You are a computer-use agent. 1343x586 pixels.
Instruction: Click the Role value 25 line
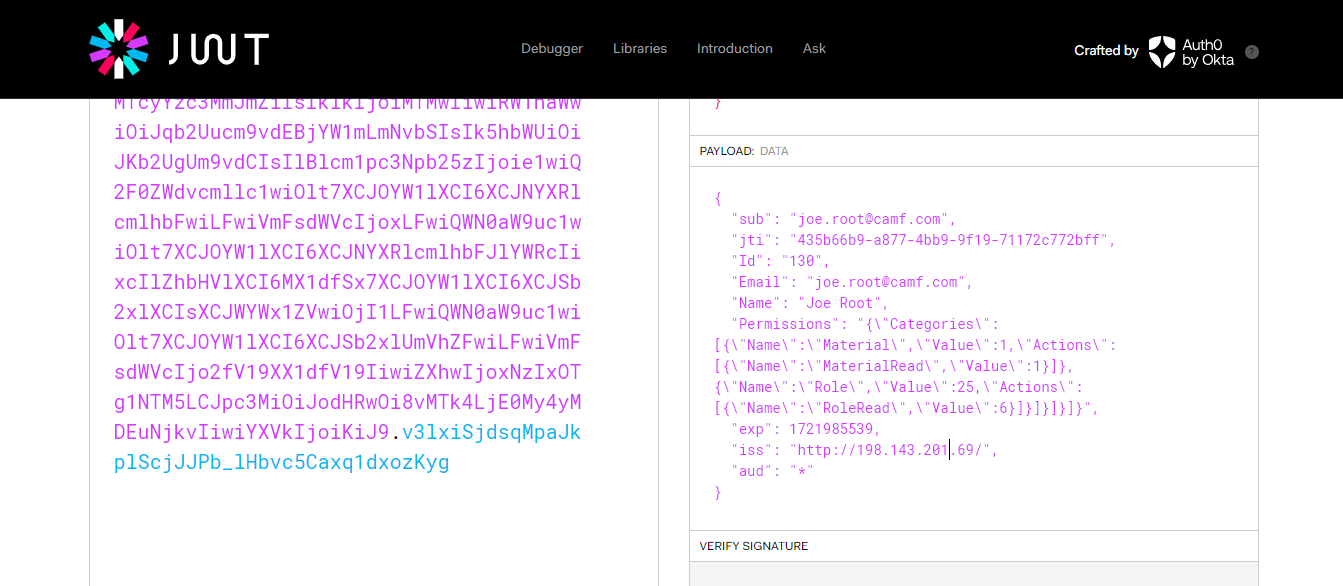(898, 387)
